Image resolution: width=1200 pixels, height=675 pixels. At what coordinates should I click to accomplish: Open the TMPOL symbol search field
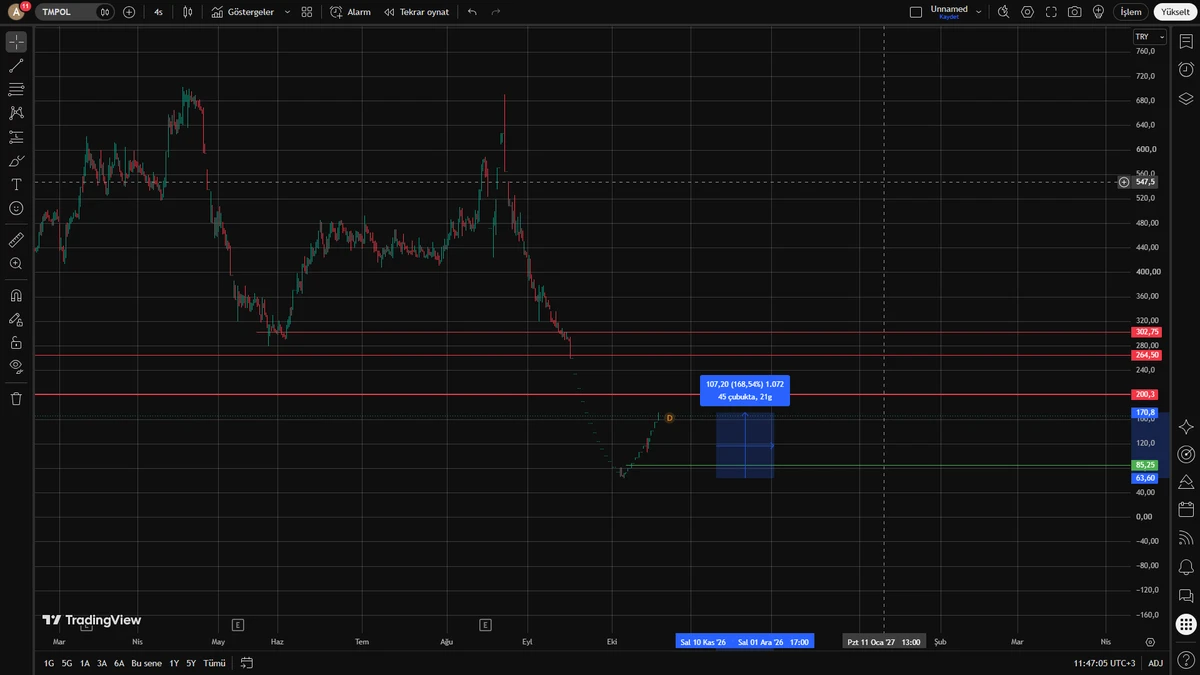tap(65, 12)
